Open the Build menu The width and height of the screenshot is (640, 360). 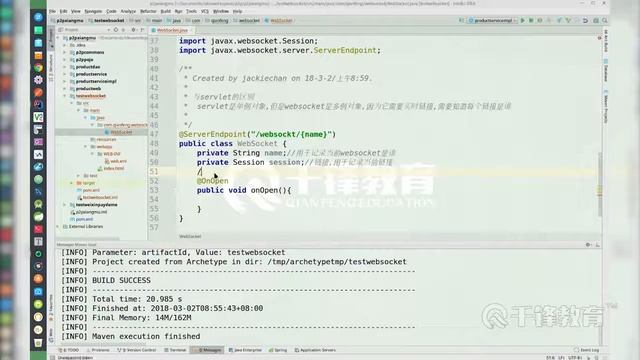[x=165, y=11]
